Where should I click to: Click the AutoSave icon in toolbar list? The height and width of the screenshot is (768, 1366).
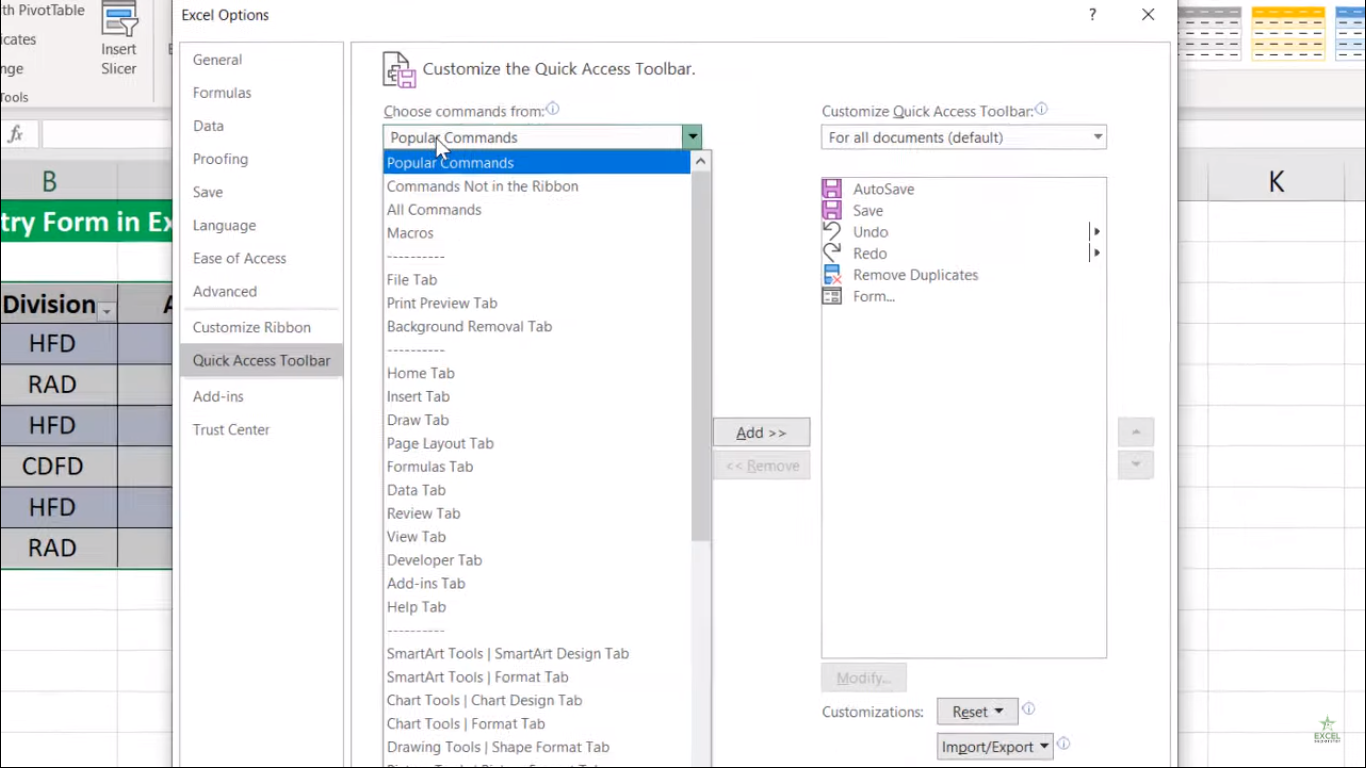(832, 189)
